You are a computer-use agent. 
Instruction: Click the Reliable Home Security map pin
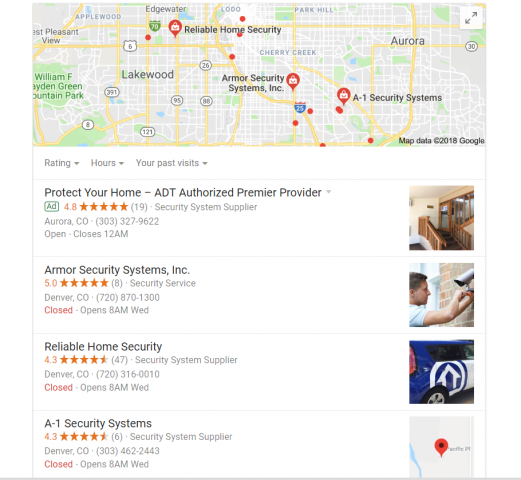175,28
